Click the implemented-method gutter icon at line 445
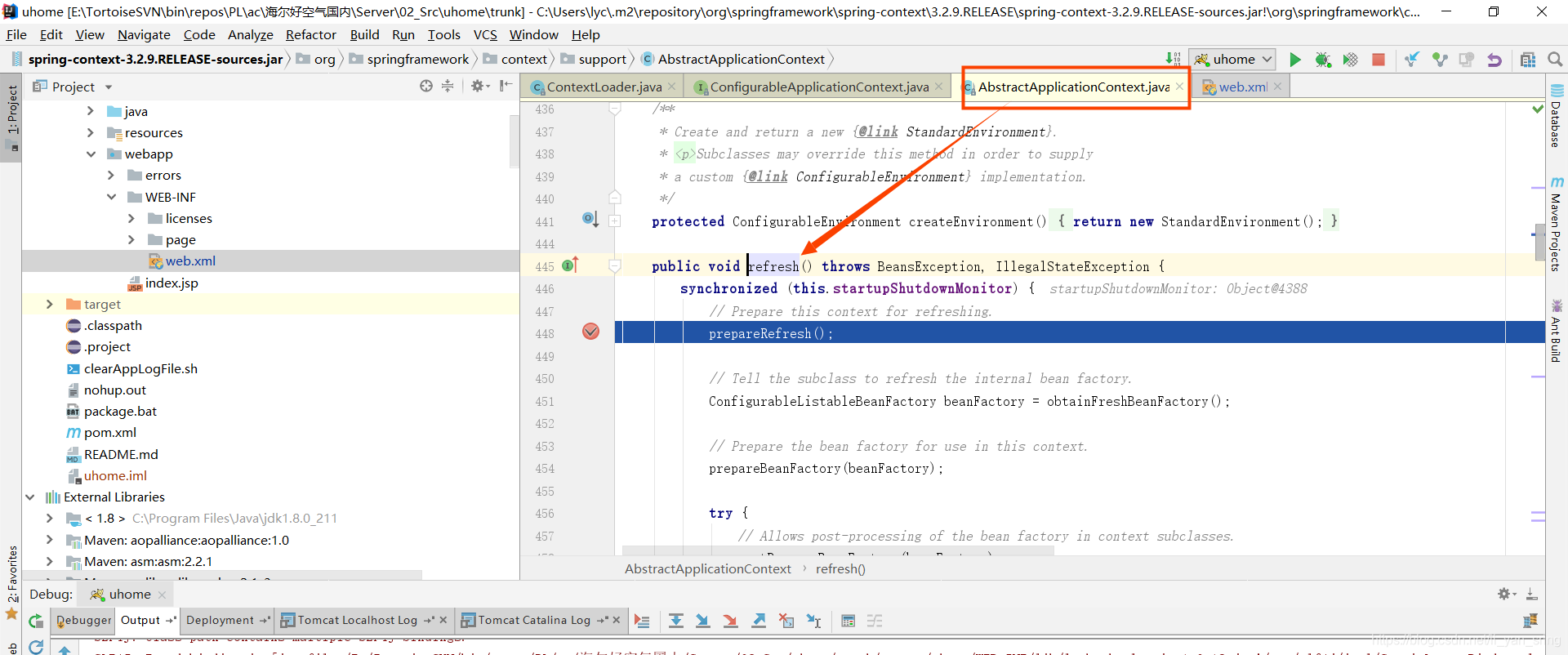The height and width of the screenshot is (655, 1568). (x=570, y=265)
